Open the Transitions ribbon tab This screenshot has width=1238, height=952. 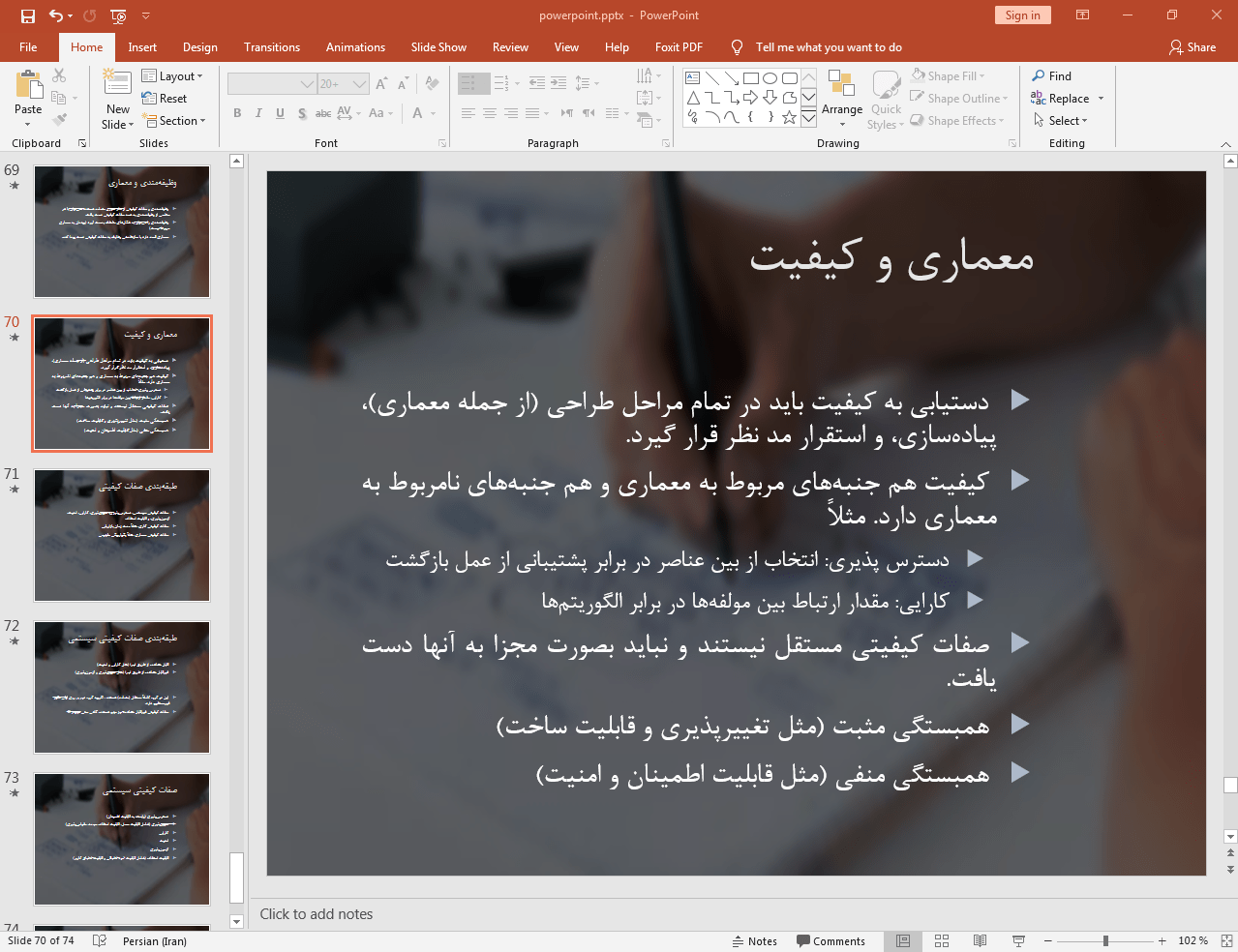(272, 46)
